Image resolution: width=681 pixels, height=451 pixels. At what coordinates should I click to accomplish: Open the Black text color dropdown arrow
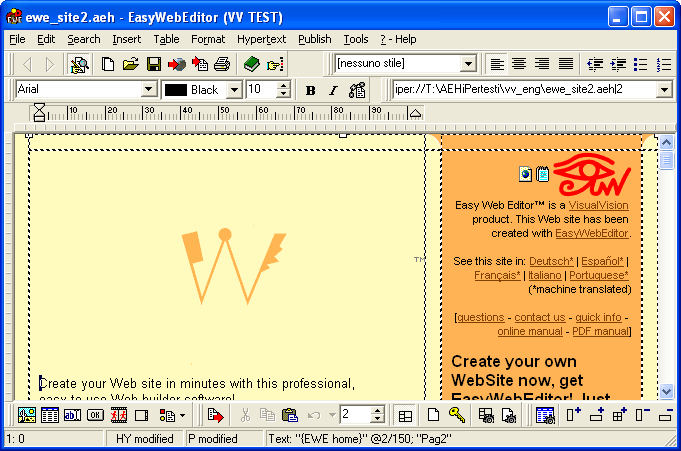click(x=234, y=90)
